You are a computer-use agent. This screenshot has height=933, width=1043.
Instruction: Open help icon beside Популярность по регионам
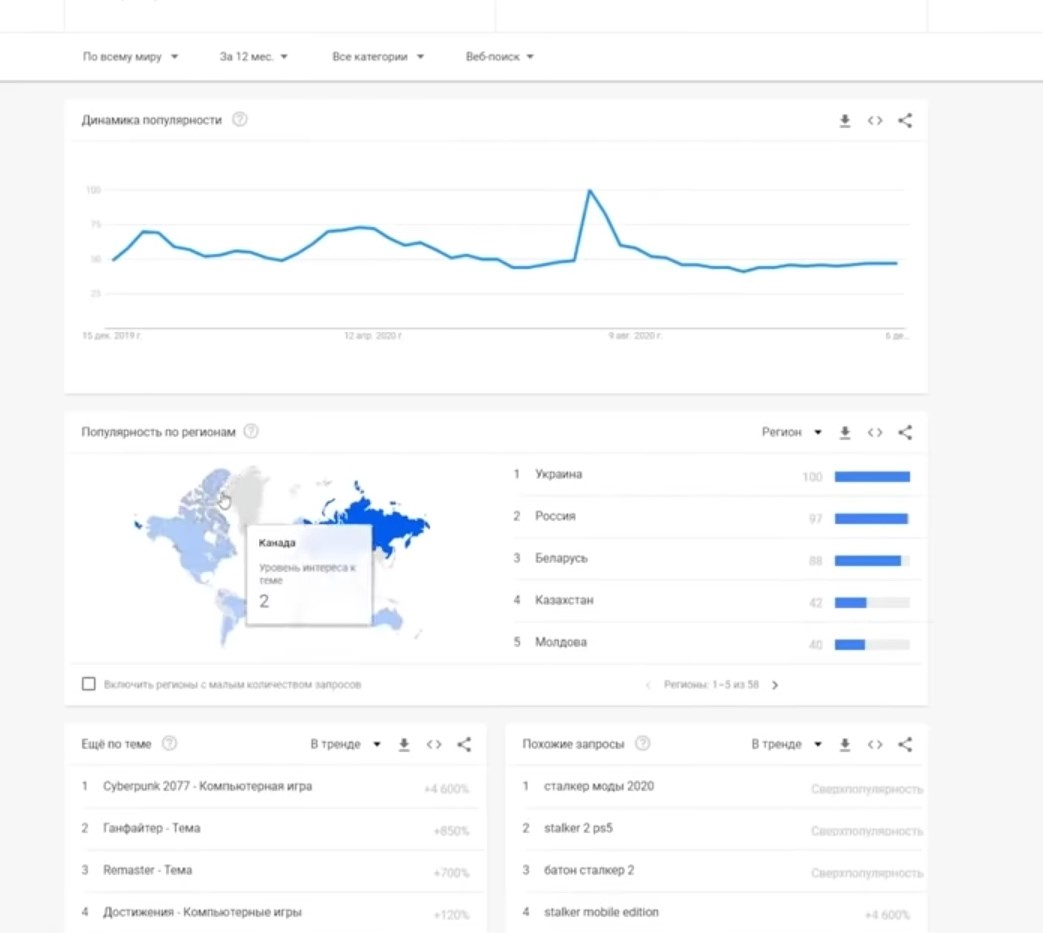pos(251,431)
